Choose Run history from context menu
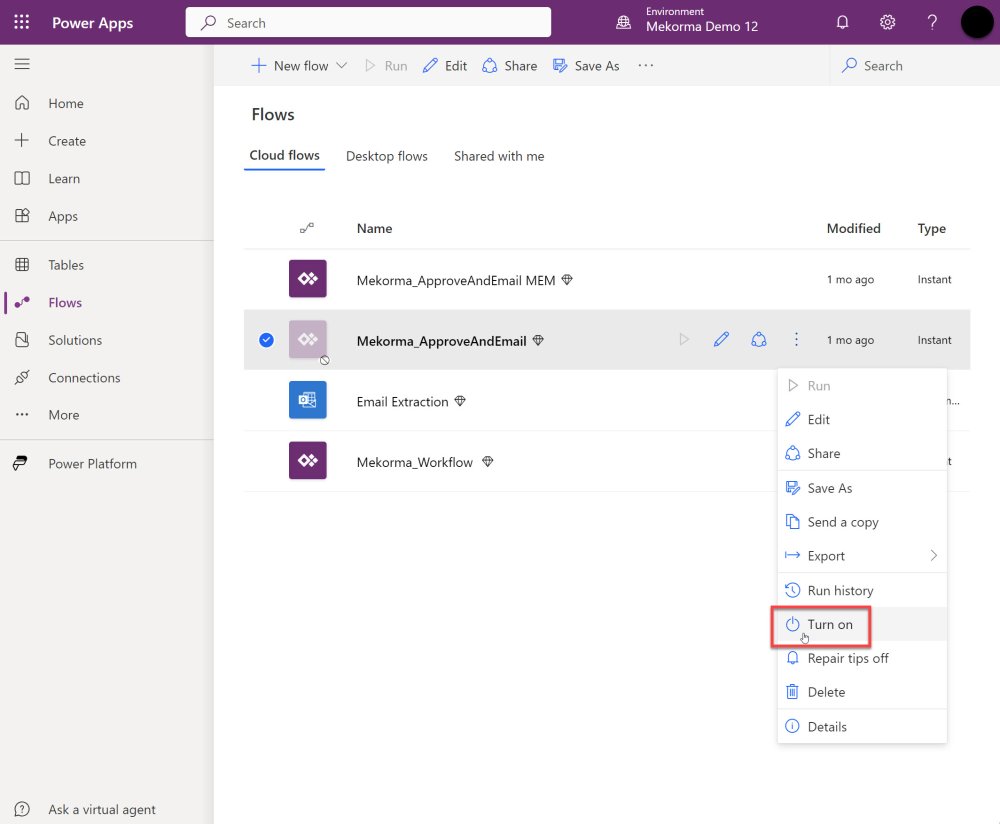This screenshot has height=824, width=1000. (x=862, y=591)
